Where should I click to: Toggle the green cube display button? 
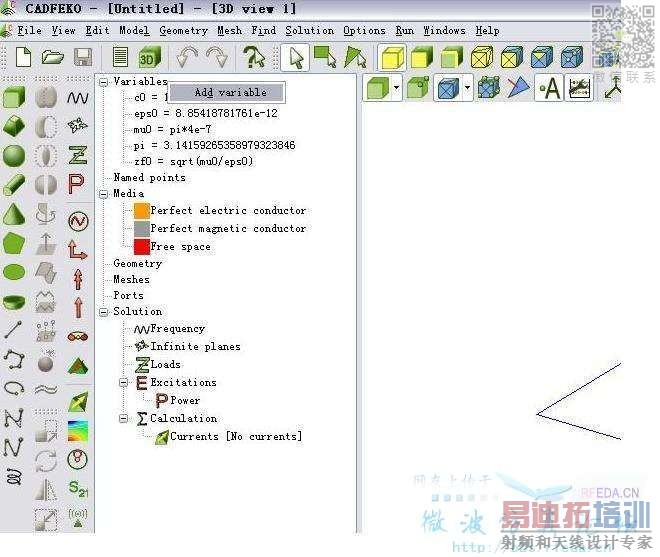click(x=378, y=88)
